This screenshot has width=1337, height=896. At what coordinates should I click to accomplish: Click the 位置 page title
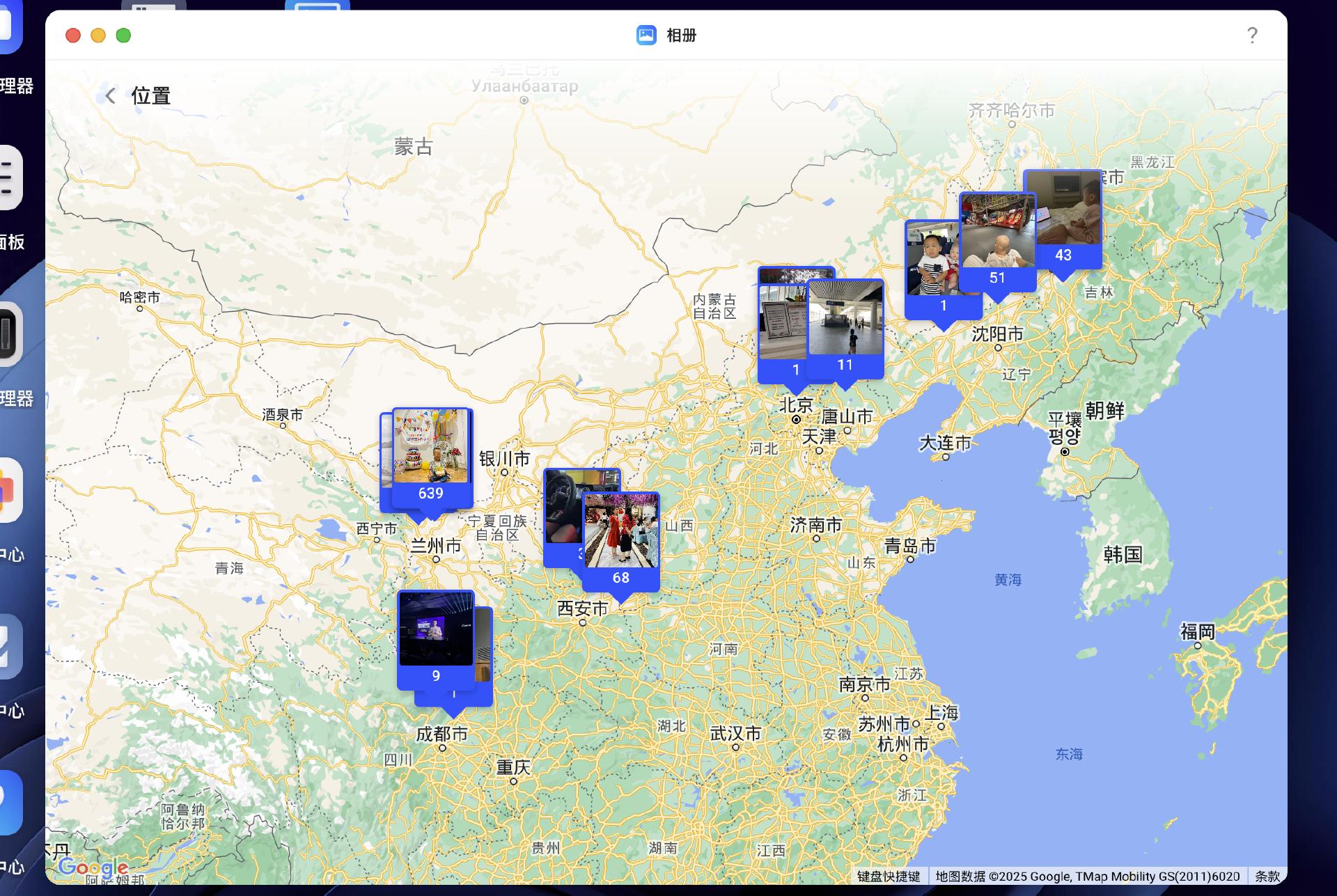tap(151, 95)
